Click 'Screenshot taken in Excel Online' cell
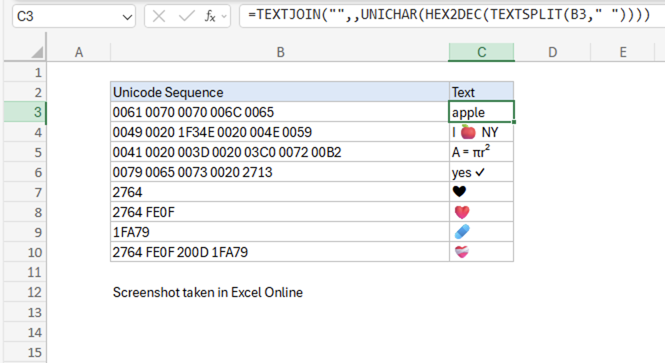Viewport: 665px width, 363px height. [280, 292]
